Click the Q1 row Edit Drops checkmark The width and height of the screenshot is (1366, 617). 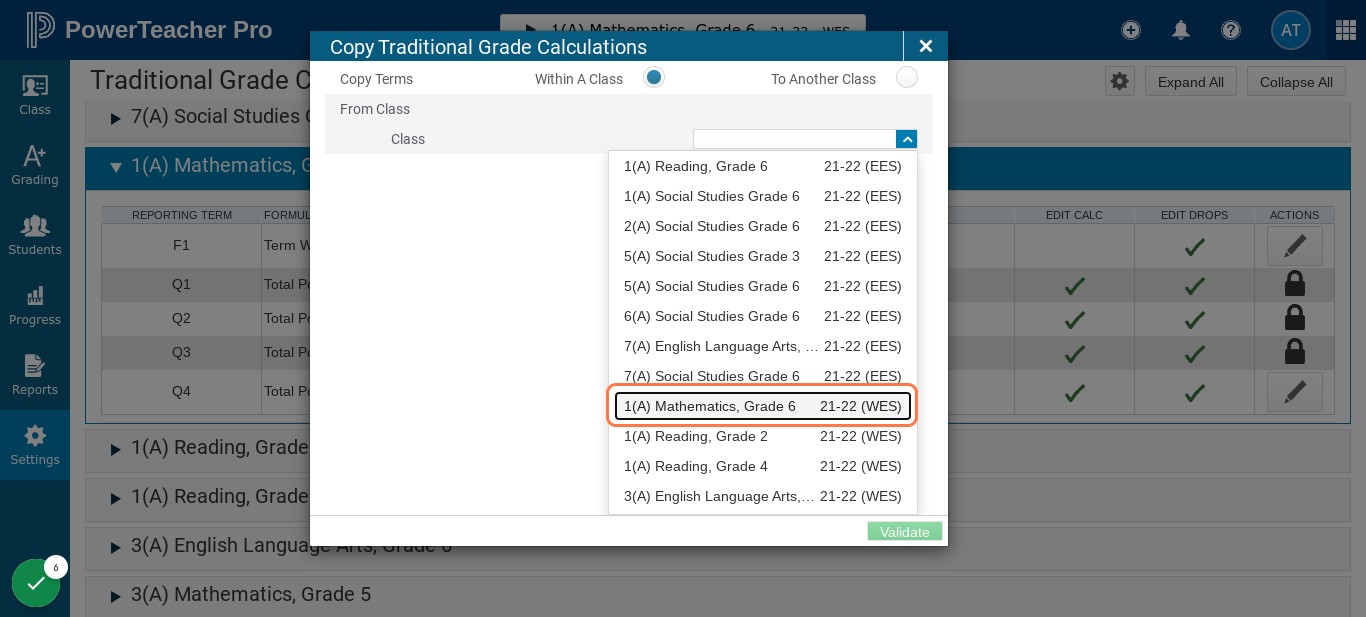click(1194, 286)
